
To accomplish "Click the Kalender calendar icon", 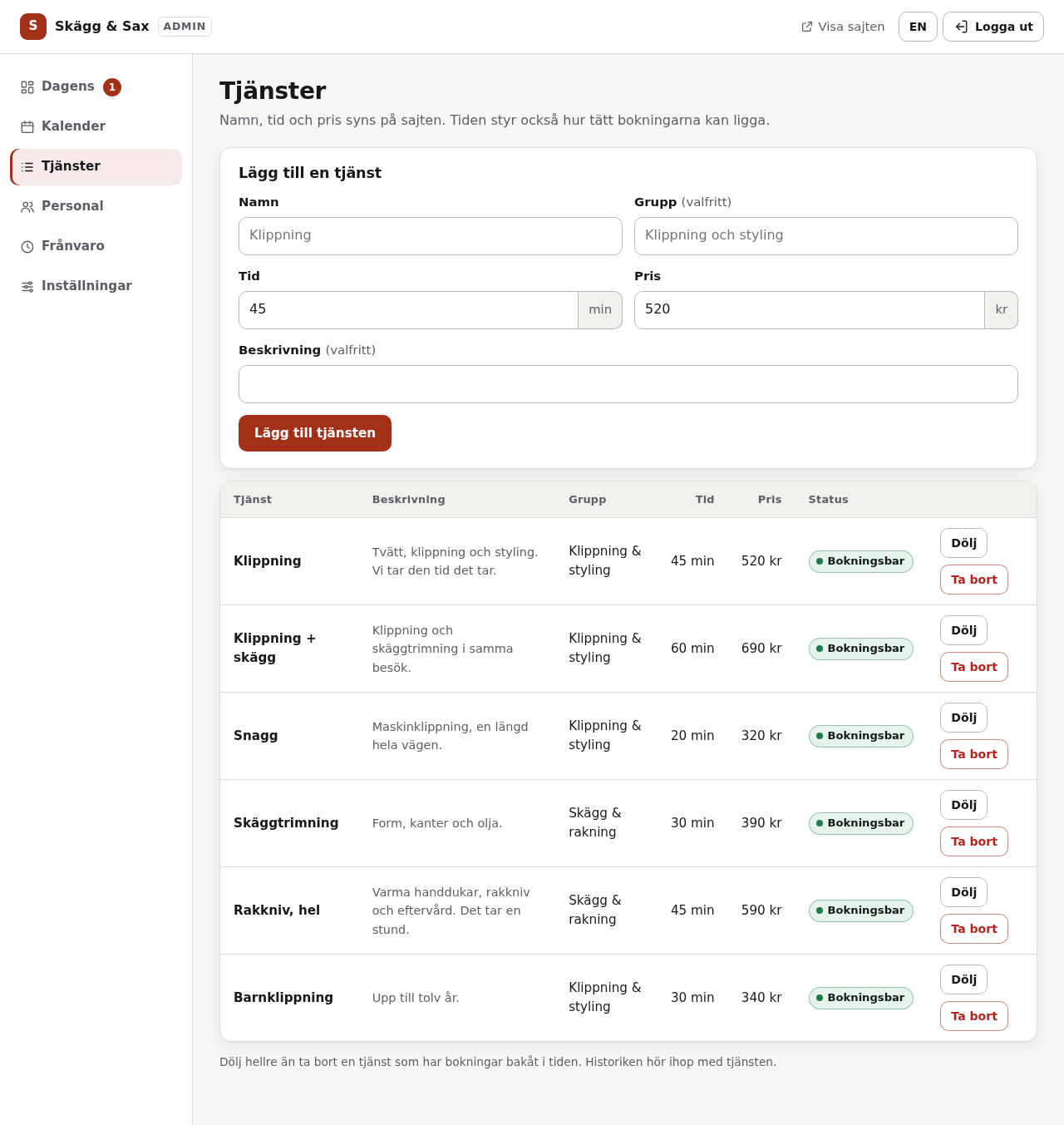I will [27, 127].
